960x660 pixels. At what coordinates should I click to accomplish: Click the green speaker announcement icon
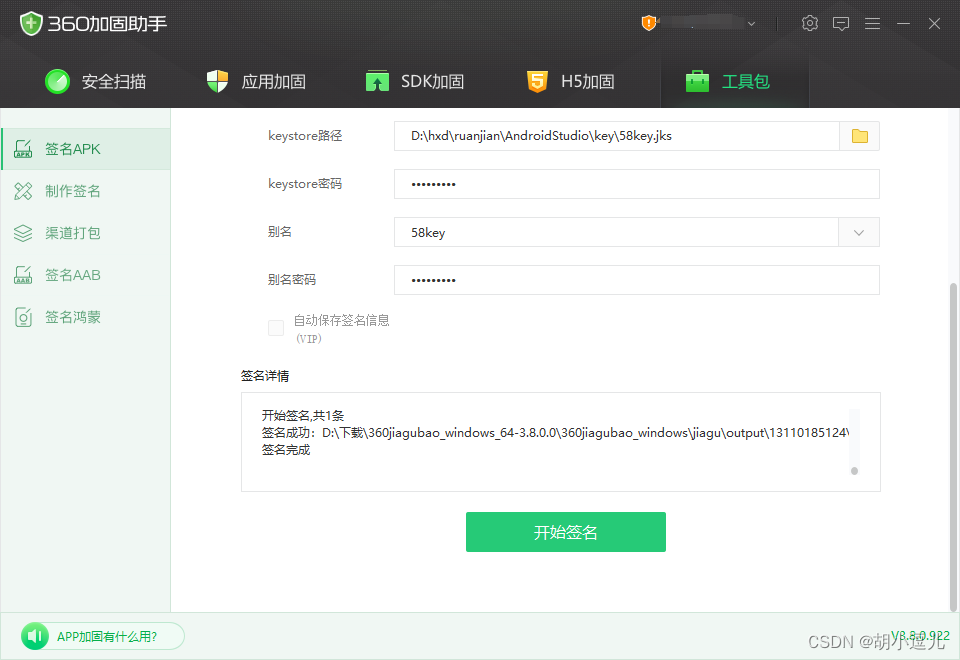click(35, 637)
